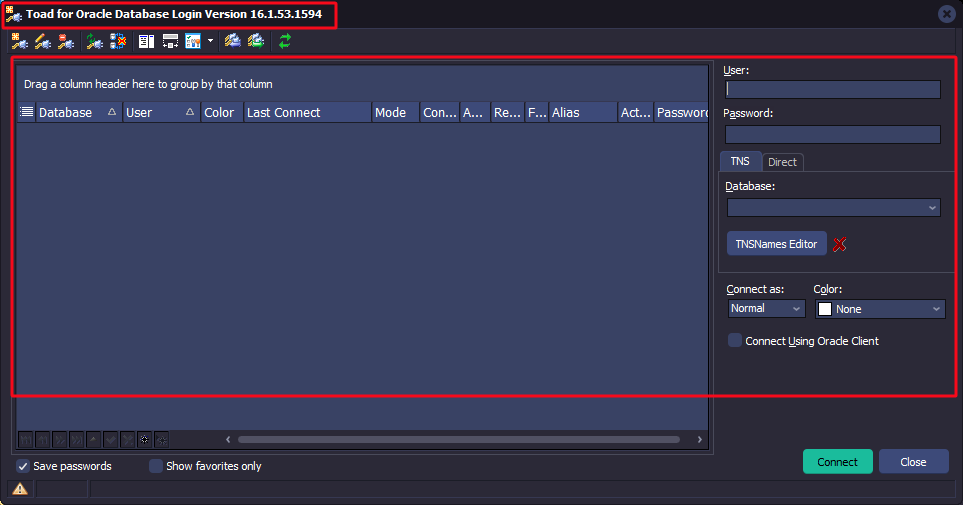
Task: Click the Alias column header
Action: [582, 112]
